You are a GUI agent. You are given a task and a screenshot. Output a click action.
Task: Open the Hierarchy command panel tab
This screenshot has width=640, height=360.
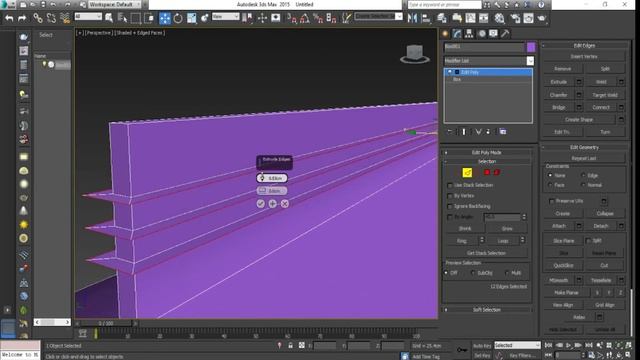click(469, 34)
